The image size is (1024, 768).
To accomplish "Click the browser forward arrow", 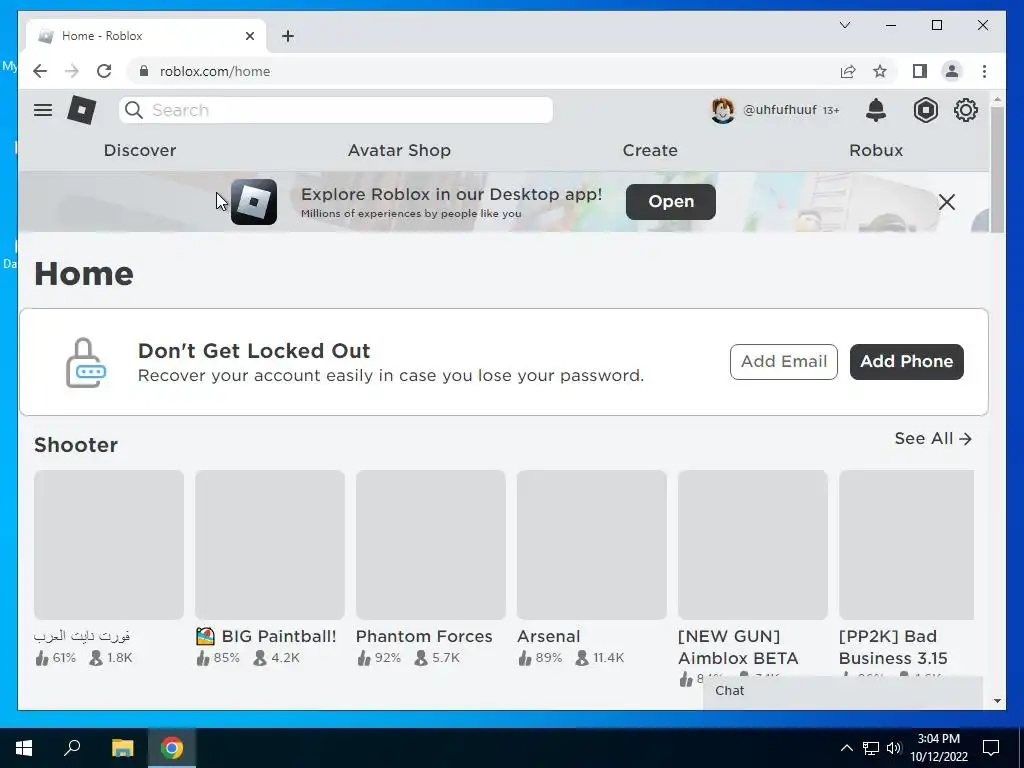I will click(x=72, y=71).
